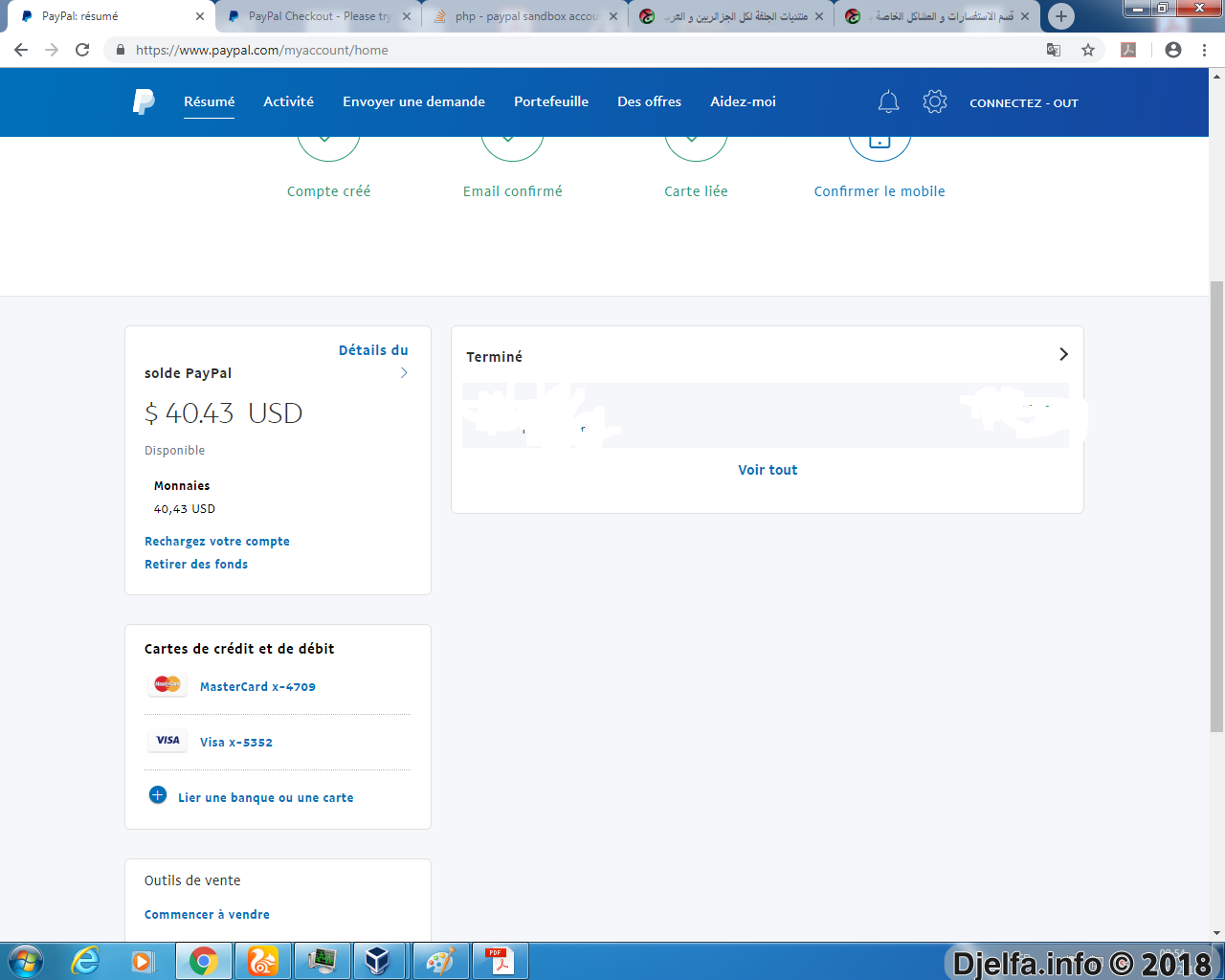Click Rechargez votre compte link
1225x980 pixels.
point(217,542)
